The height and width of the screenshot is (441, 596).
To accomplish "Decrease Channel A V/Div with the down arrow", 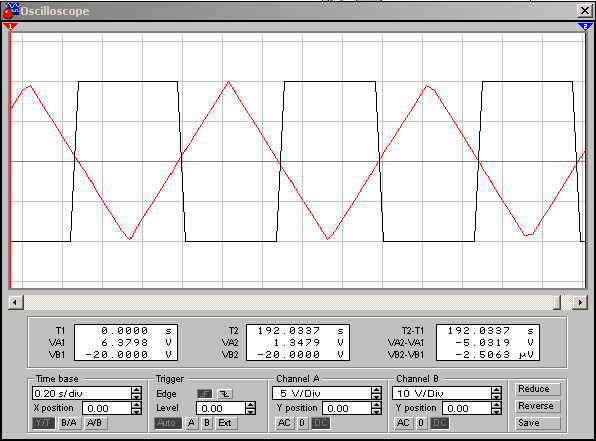I will [376, 396].
